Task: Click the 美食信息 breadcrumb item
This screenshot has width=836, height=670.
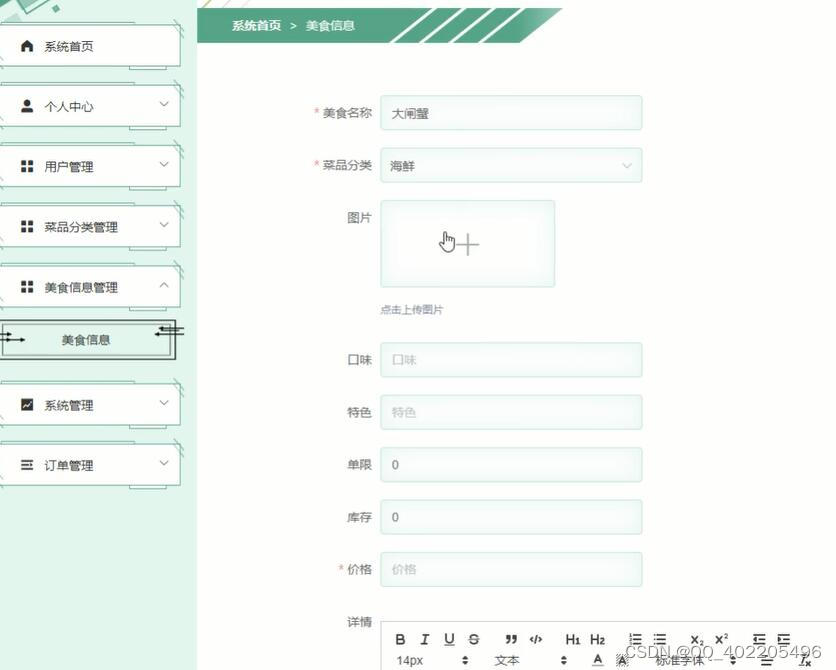Action: coord(329,26)
